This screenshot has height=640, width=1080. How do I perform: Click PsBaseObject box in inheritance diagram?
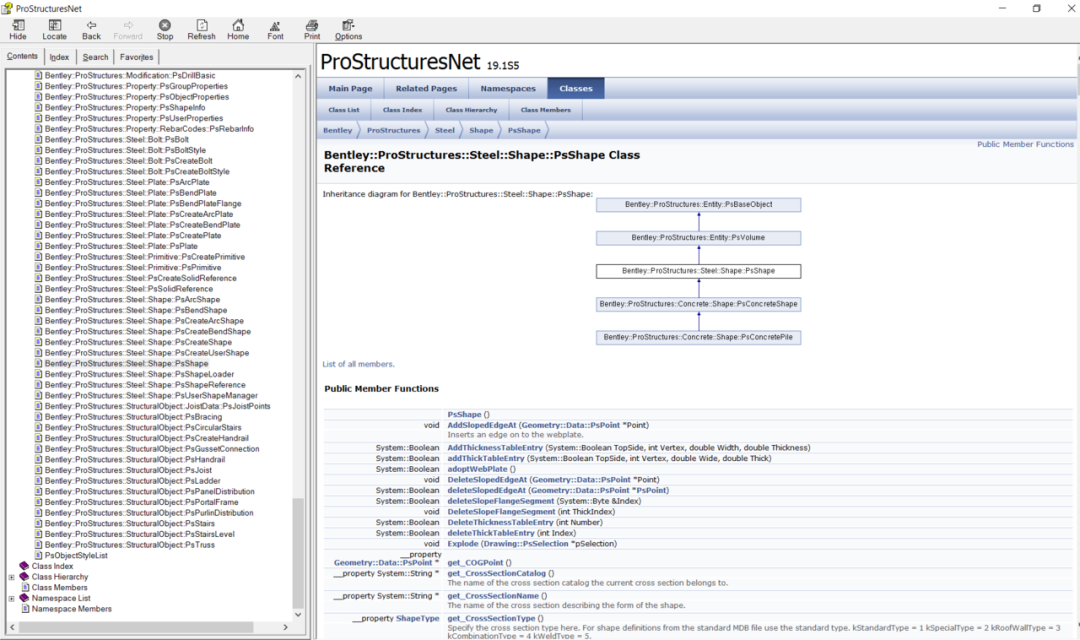tap(698, 205)
